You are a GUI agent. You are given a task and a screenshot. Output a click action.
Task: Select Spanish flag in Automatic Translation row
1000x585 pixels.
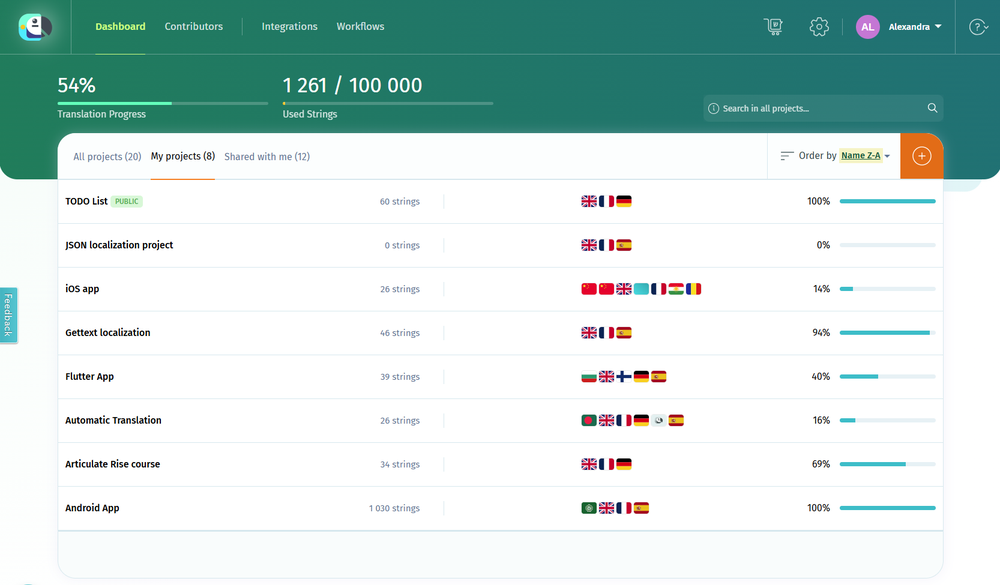click(676, 420)
